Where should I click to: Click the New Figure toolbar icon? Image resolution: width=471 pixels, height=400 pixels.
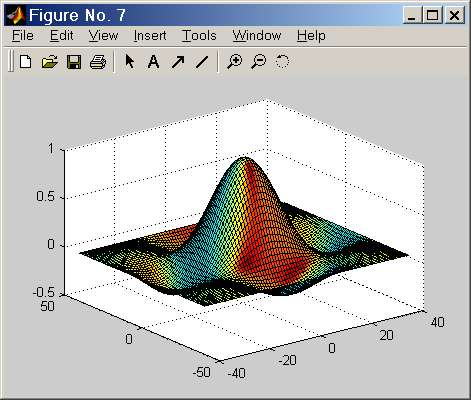click(x=26, y=62)
